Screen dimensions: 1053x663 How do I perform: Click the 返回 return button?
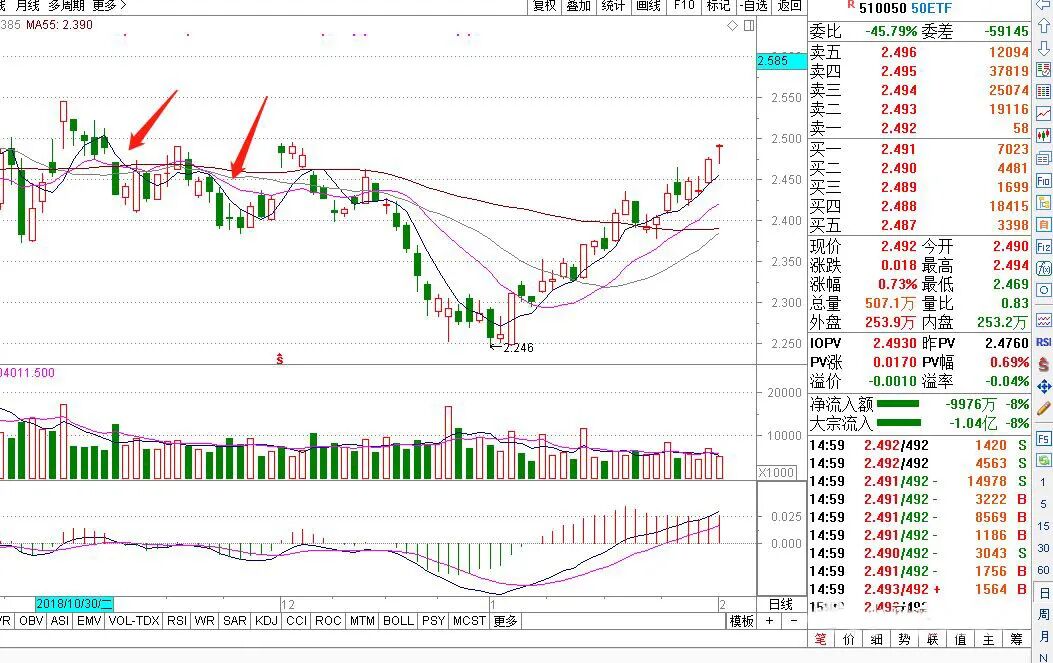pyautogui.click(x=789, y=6)
